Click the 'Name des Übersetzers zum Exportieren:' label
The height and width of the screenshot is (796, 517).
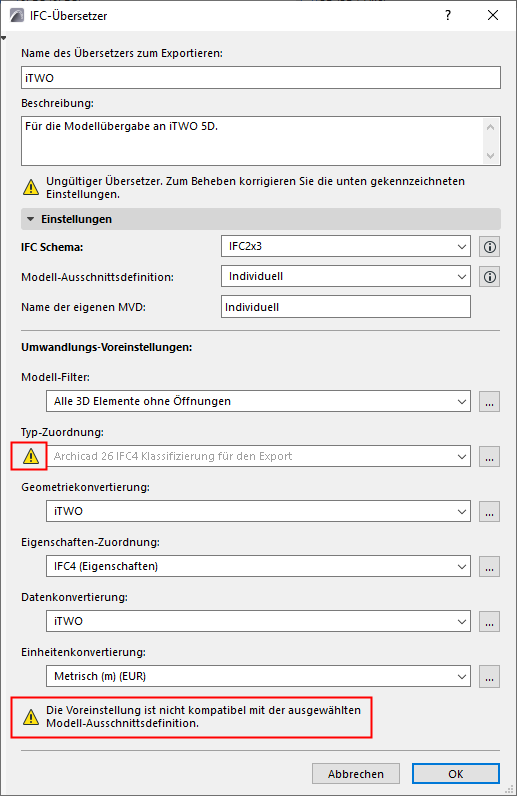click(122, 53)
